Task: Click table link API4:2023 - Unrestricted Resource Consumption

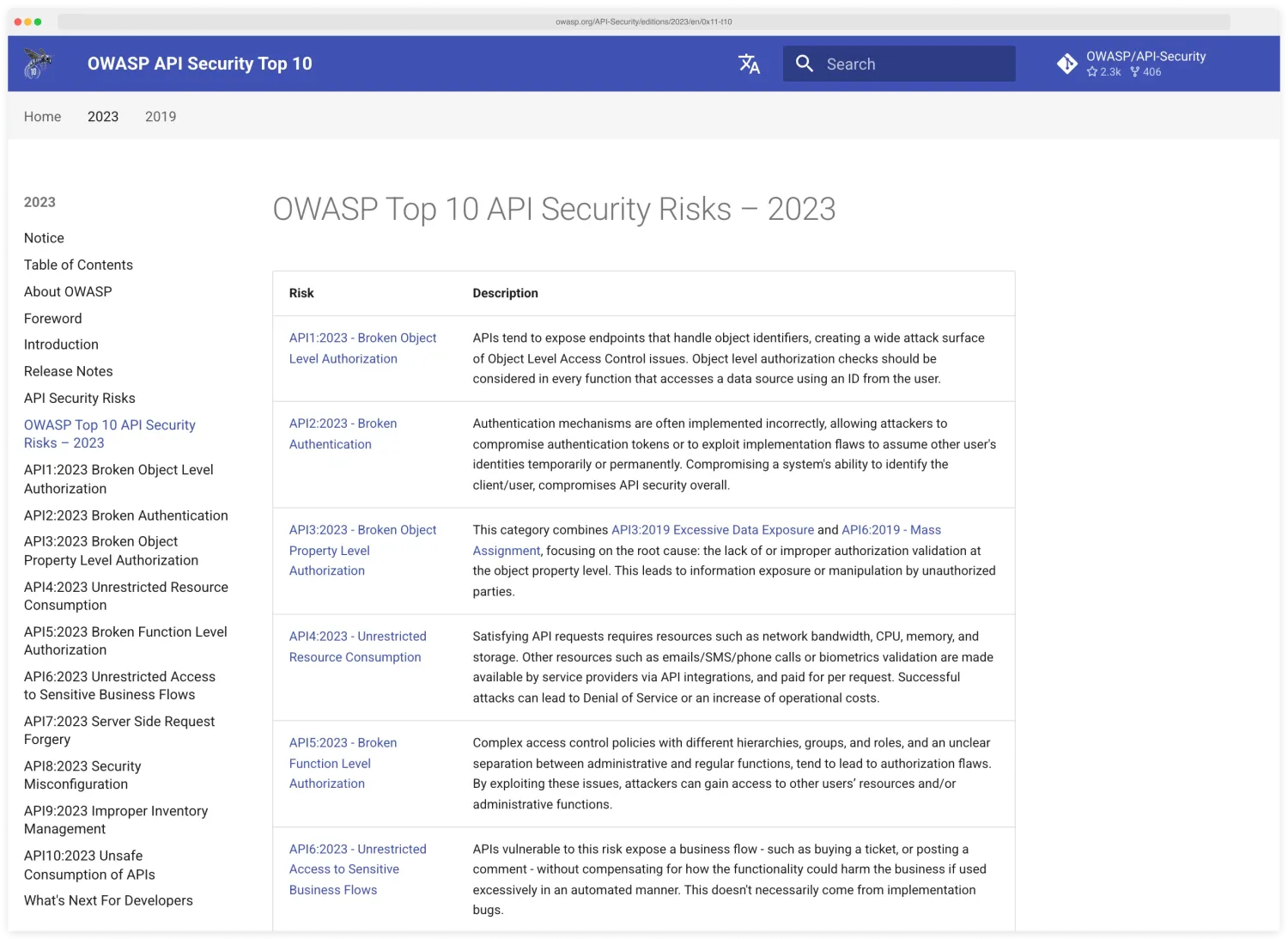Action: (357, 646)
